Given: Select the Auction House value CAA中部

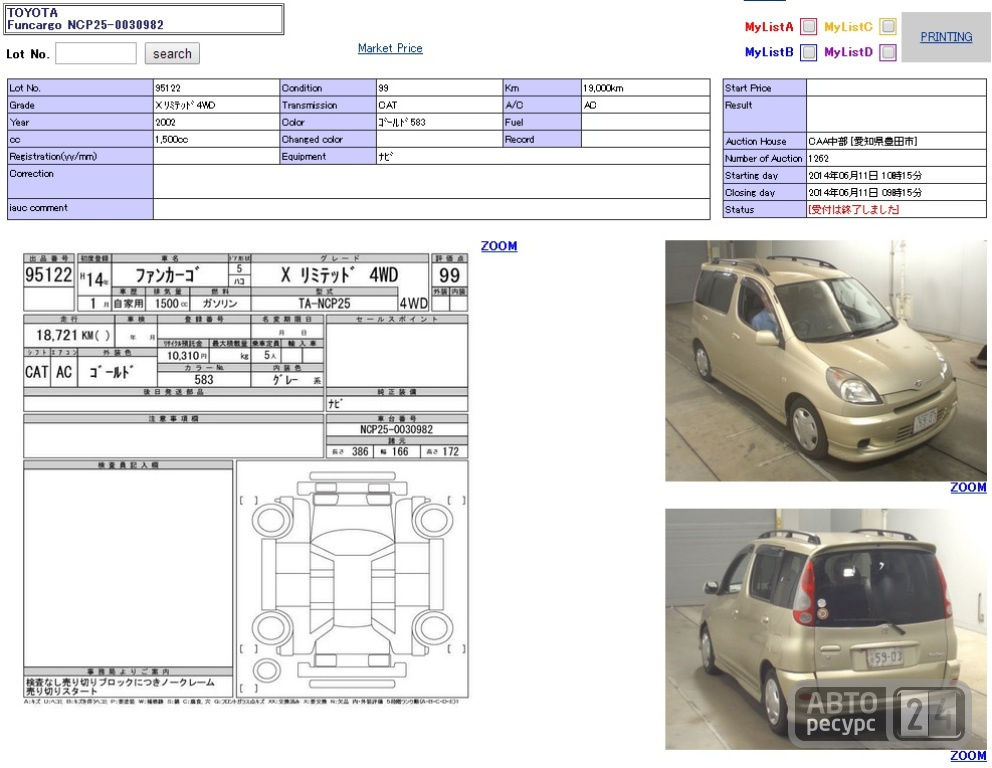Looking at the screenshot, I should point(862,141).
